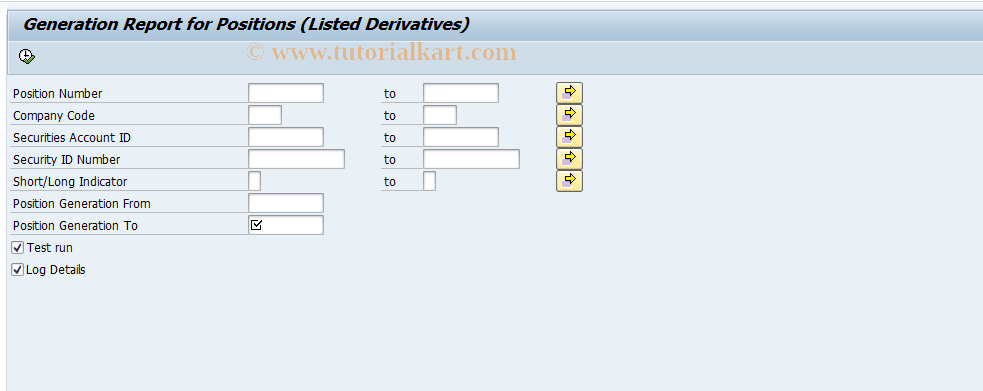
Task: Focus the Position Number from field
Action: pyautogui.click(x=286, y=93)
